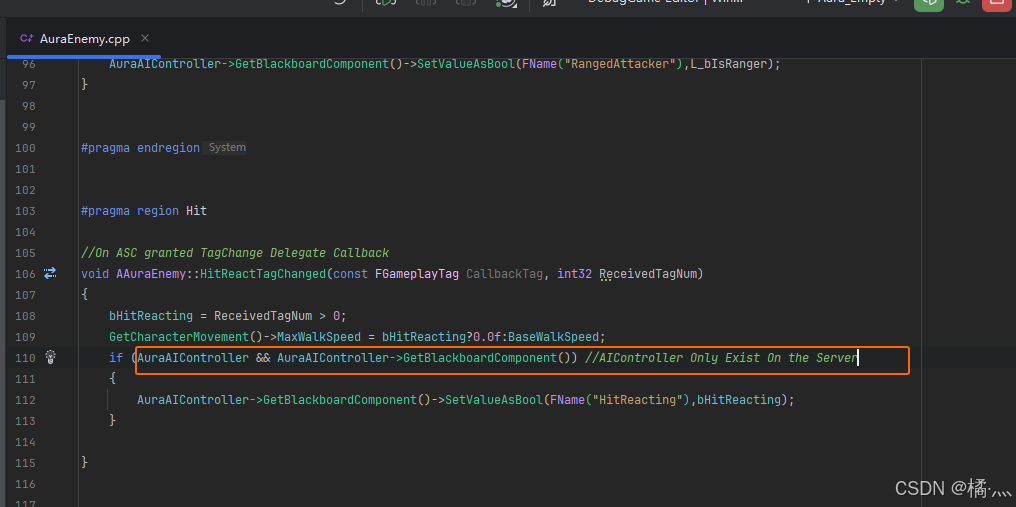Viewport: 1016px width, 507px height.
Task: Open the lightbulb quick-fix on line 110
Action: 51,357
